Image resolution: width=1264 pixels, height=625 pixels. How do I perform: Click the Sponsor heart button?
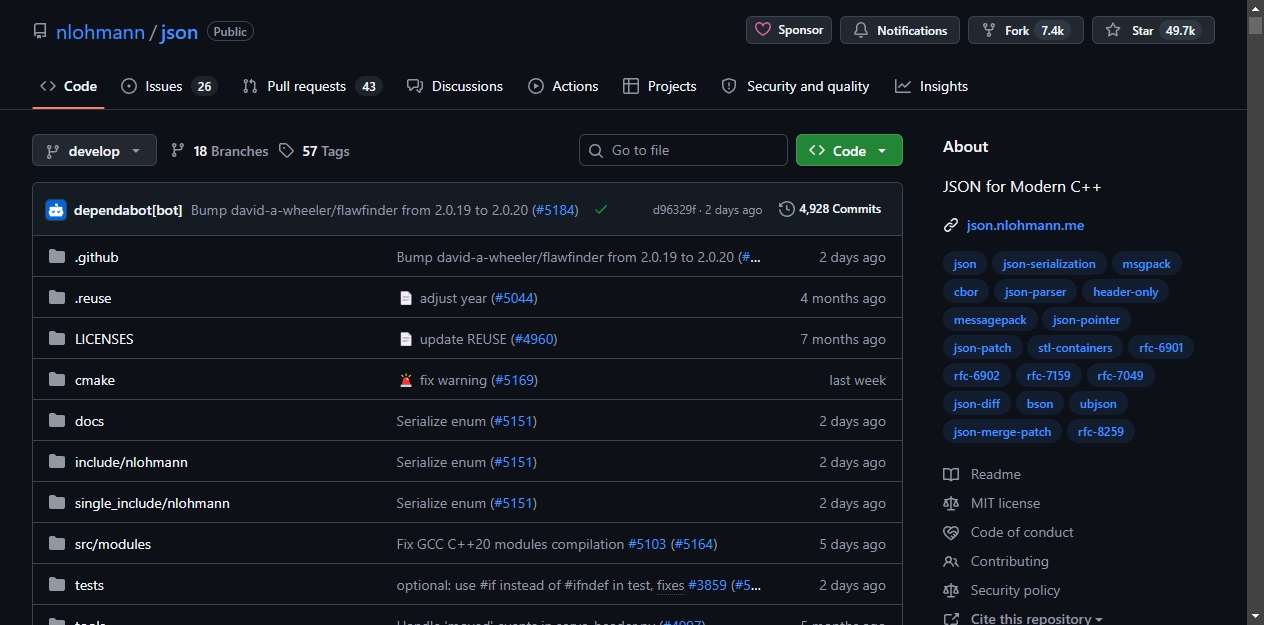[789, 30]
